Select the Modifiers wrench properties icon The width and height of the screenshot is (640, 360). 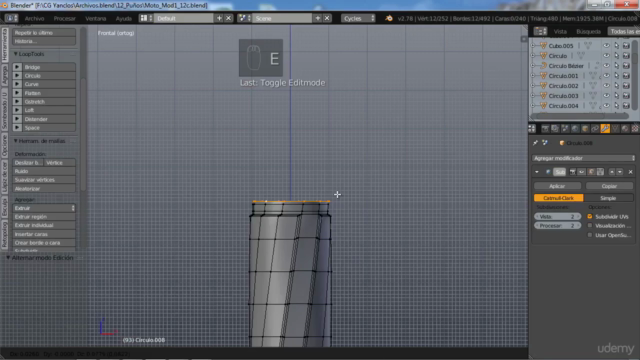tap(605, 129)
